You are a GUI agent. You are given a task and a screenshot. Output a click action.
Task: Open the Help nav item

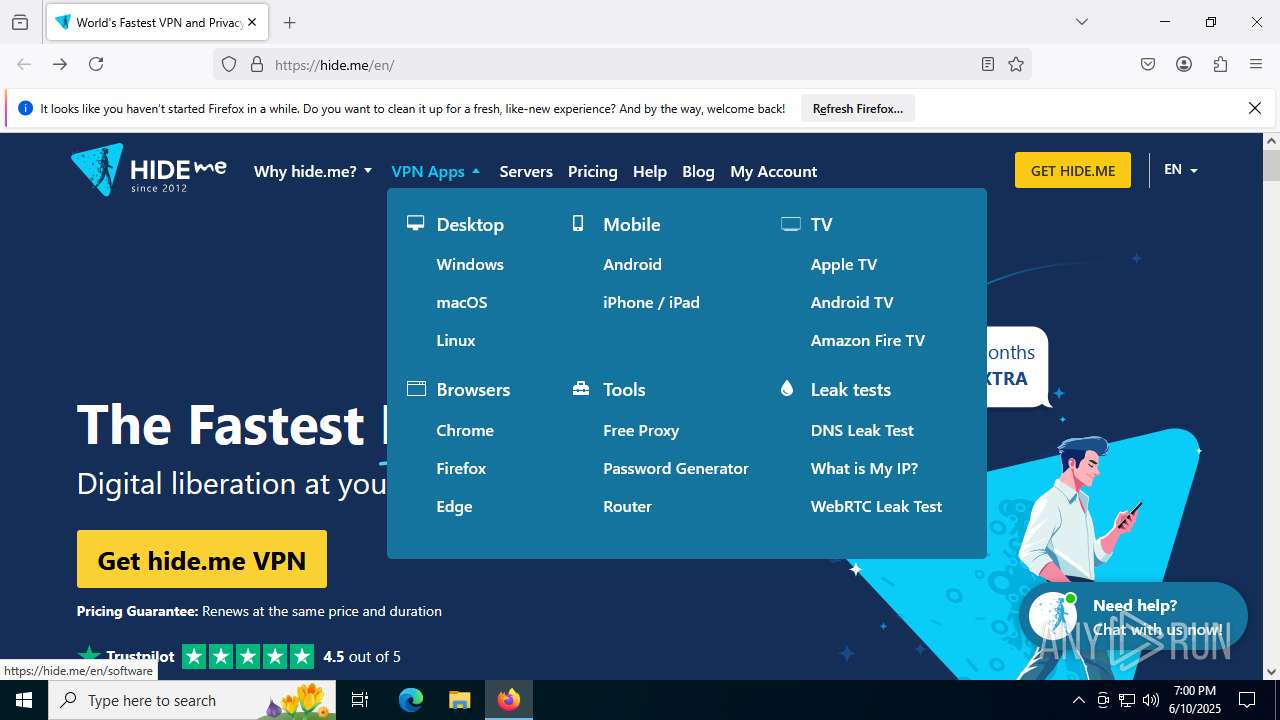click(x=650, y=171)
